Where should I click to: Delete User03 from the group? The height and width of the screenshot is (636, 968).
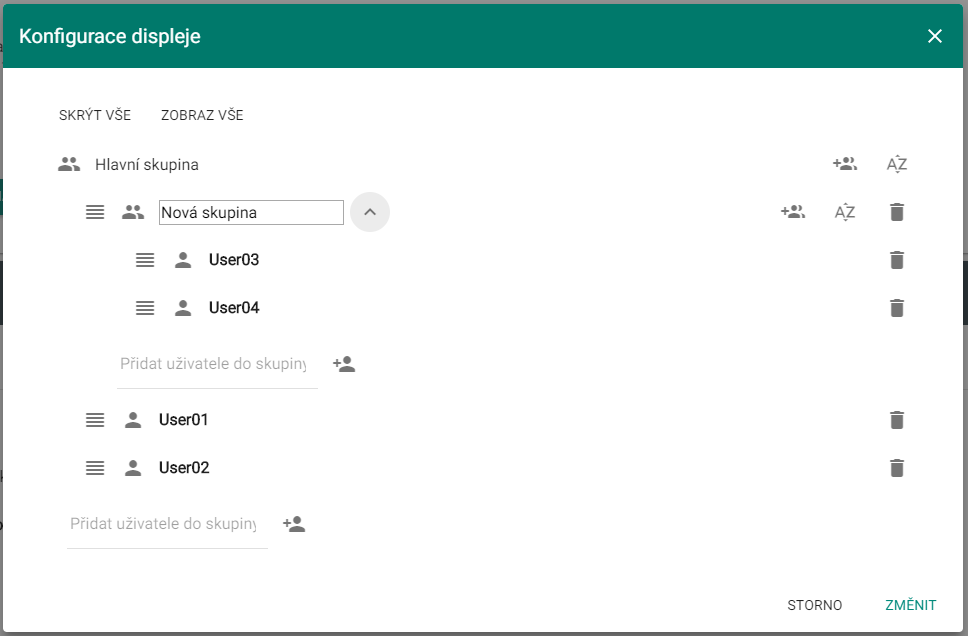897,260
